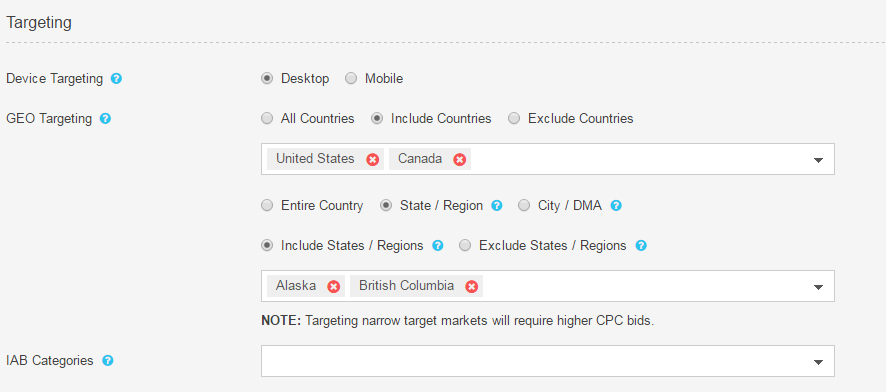The height and width of the screenshot is (392, 886).
Task: Remove Alaska tag from regions
Action: 333,286
